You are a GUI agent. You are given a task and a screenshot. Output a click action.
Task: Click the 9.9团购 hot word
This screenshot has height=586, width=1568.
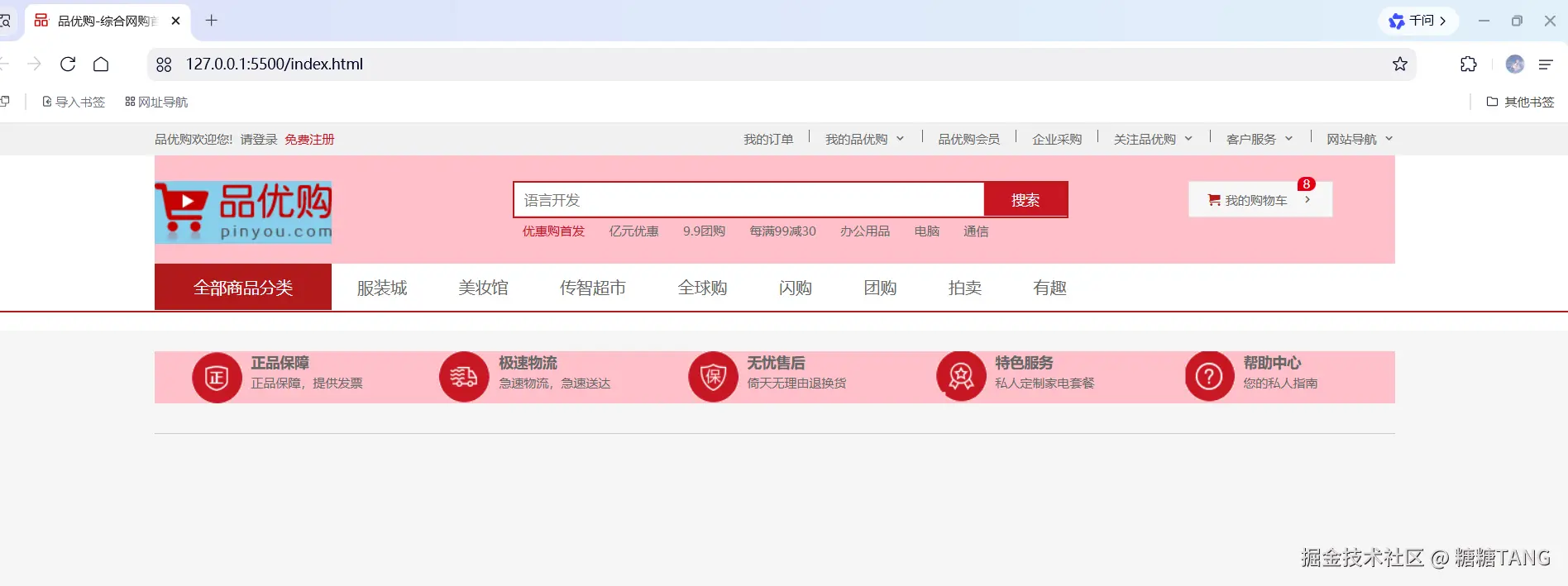(704, 231)
